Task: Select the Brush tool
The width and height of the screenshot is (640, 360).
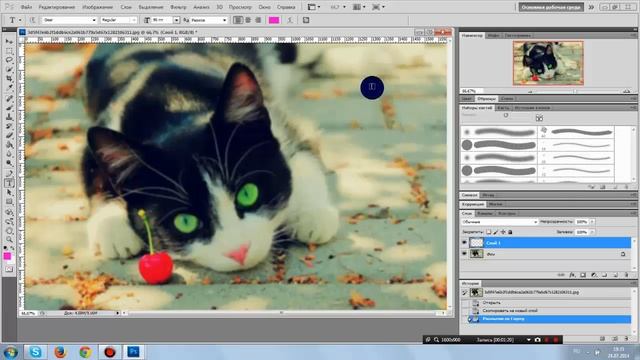Action: (9, 108)
